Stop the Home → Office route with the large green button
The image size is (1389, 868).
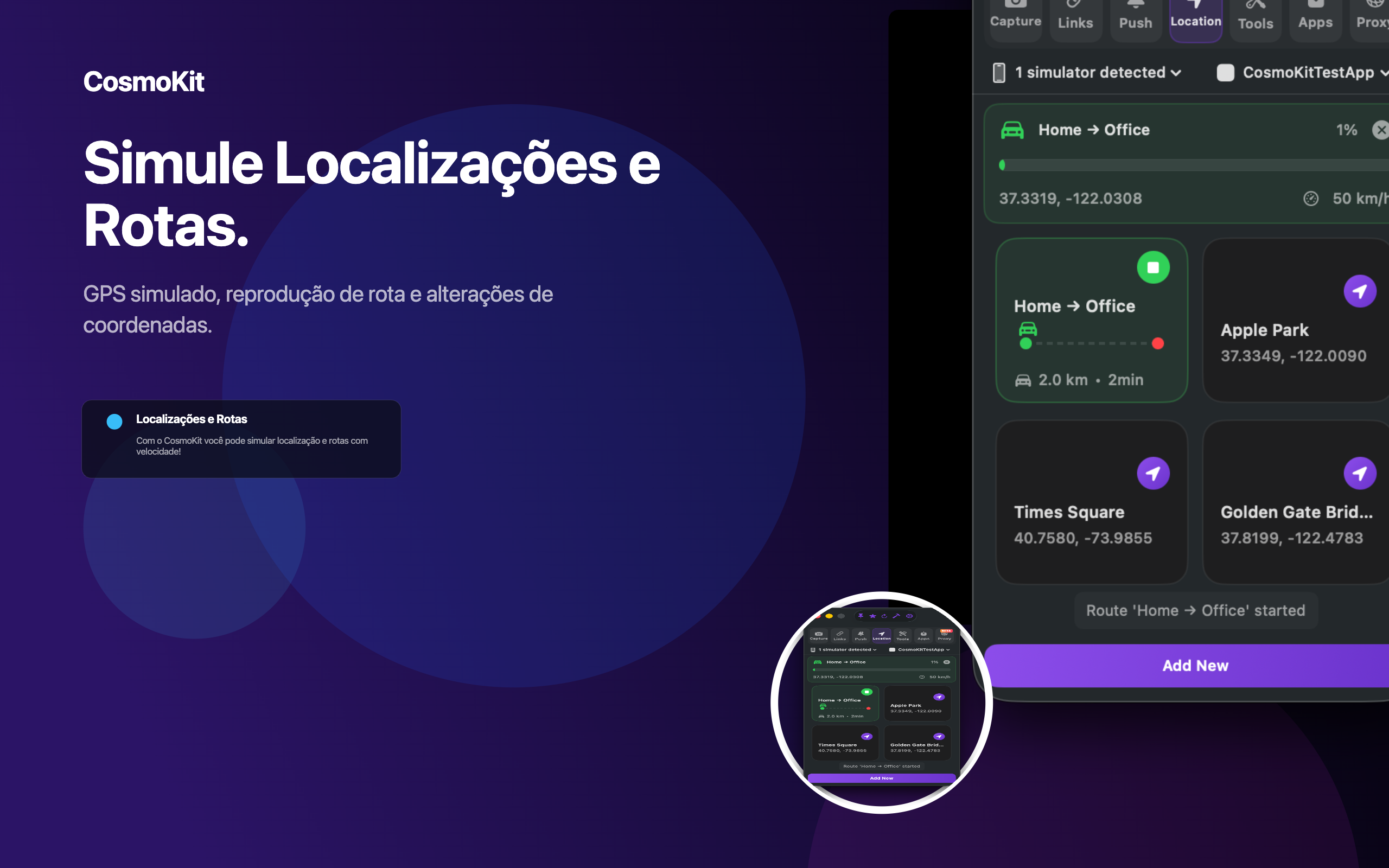[x=1153, y=267]
